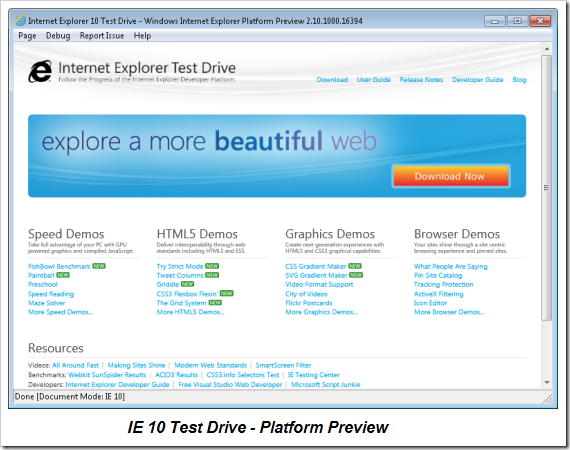Click the Internet Explorer logo on the page
Screen dimensions: 570x450
click(40, 72)
